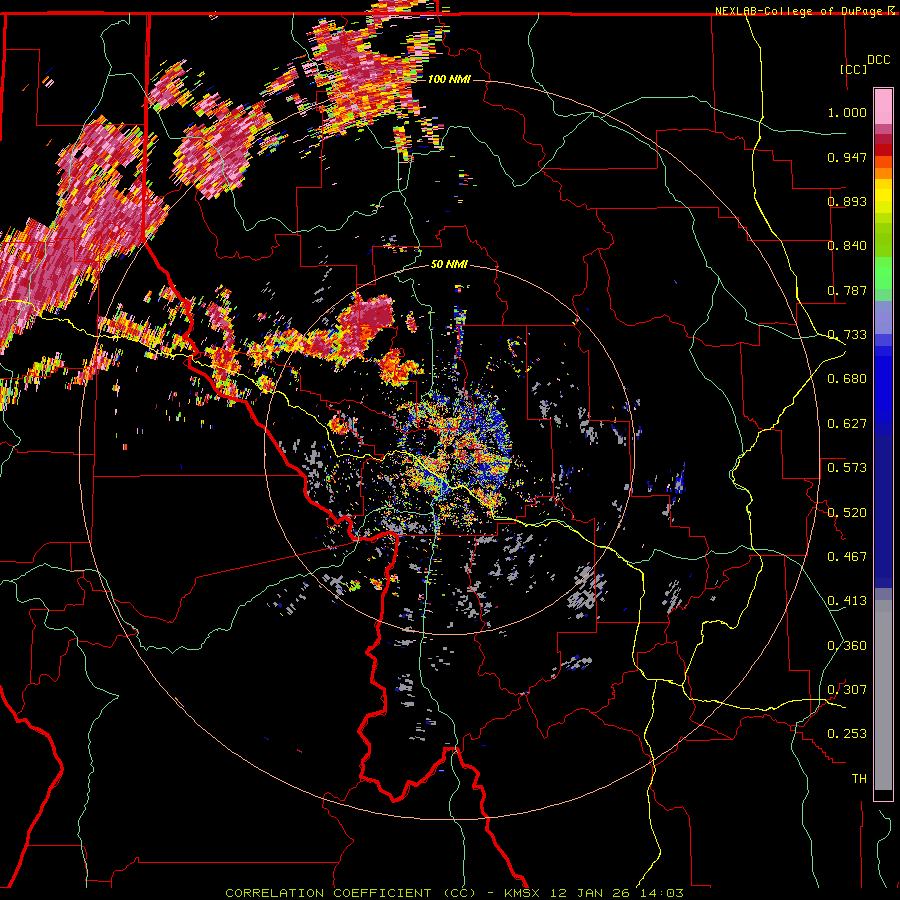Select the 1.000 value on the color scale
The image size is (900, 900).
point(847,112)
